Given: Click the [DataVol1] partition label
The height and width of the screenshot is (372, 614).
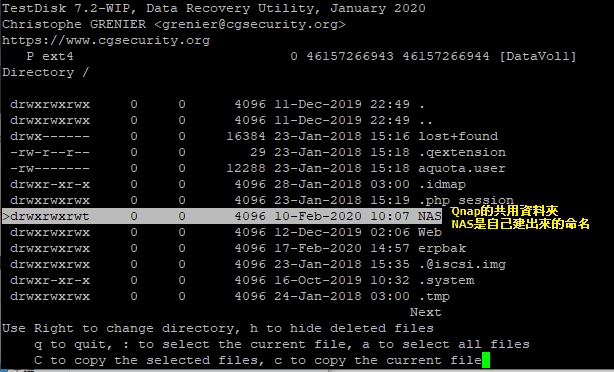Looking at the screenshot, I should pos(538,56).
